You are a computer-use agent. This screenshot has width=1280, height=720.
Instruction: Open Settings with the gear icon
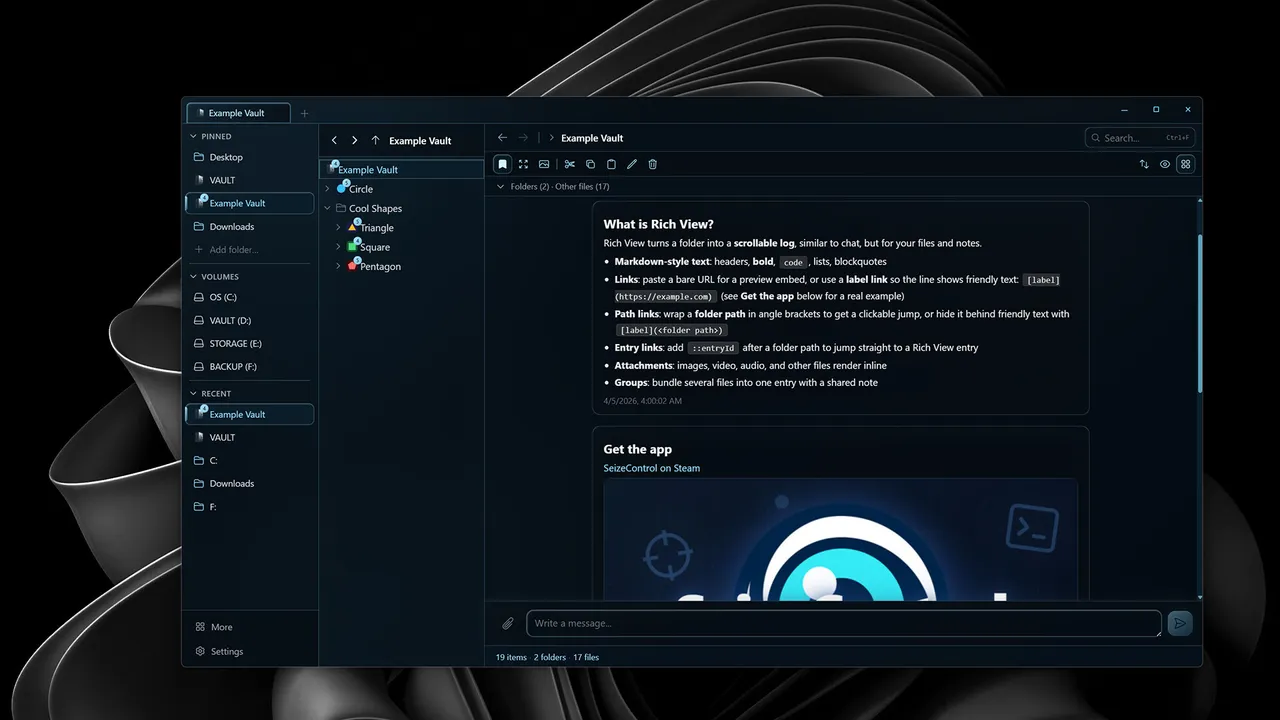[x=200, y=651]
